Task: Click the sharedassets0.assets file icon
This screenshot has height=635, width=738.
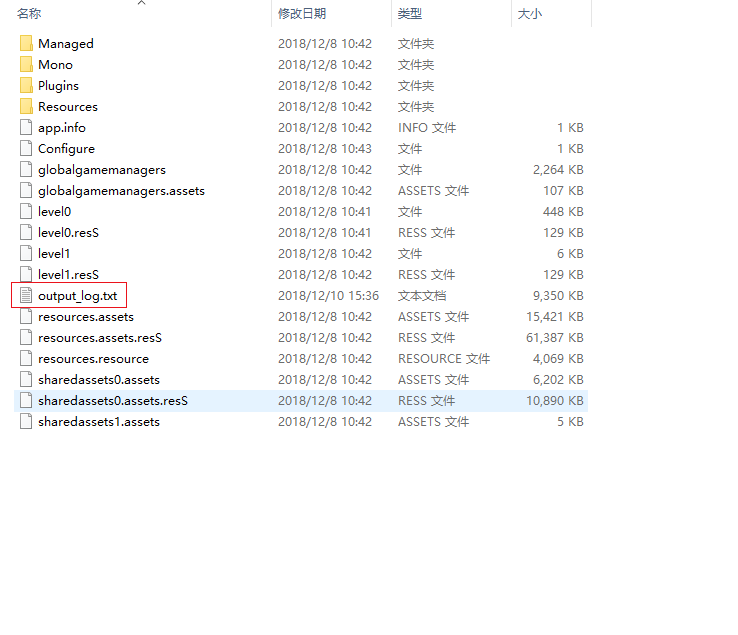Action: click(26, 379)
